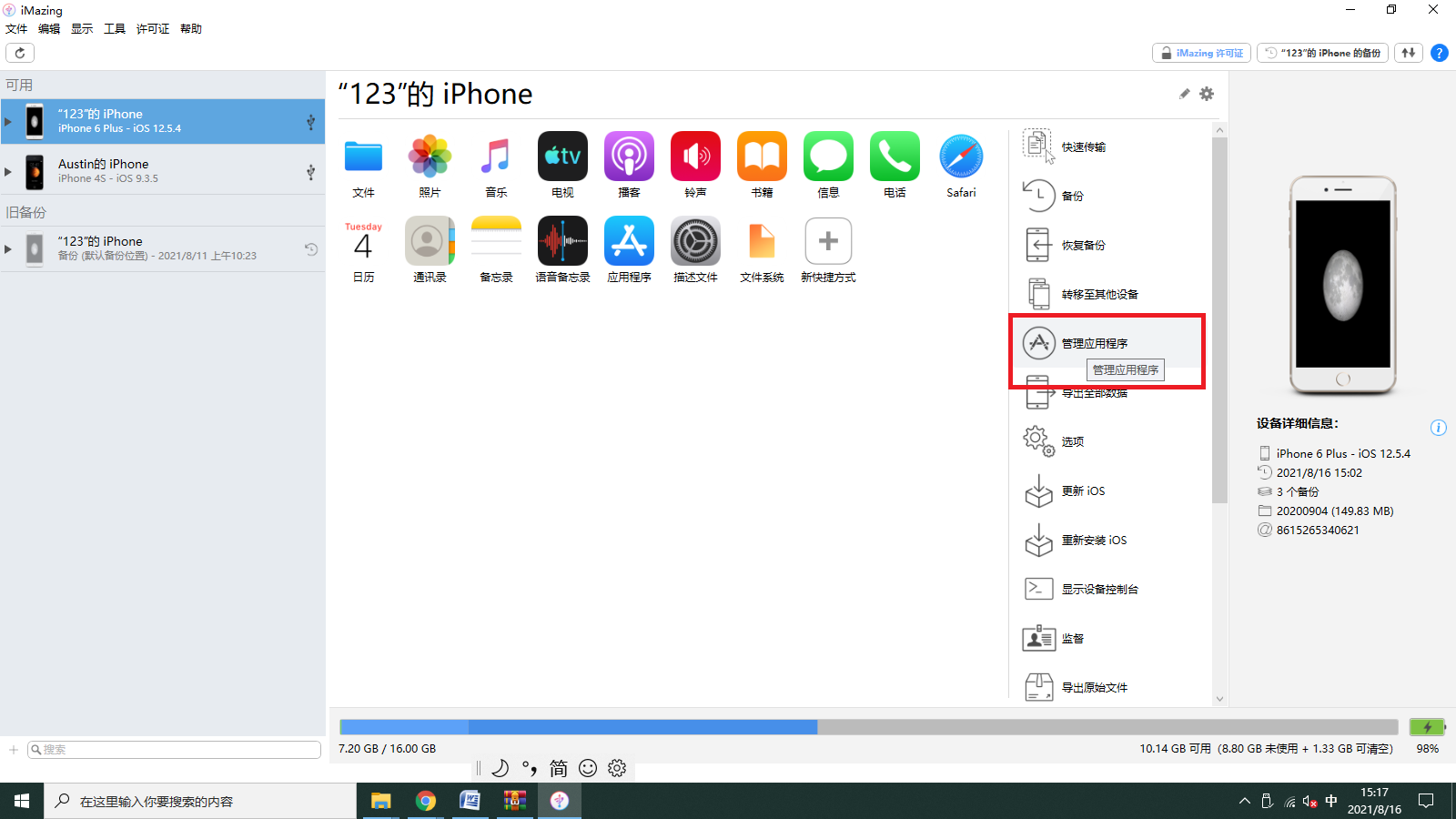Expand the old backup "123"的 iPhone entry
Screen dimensions: 1456x819
pos(8,248)
